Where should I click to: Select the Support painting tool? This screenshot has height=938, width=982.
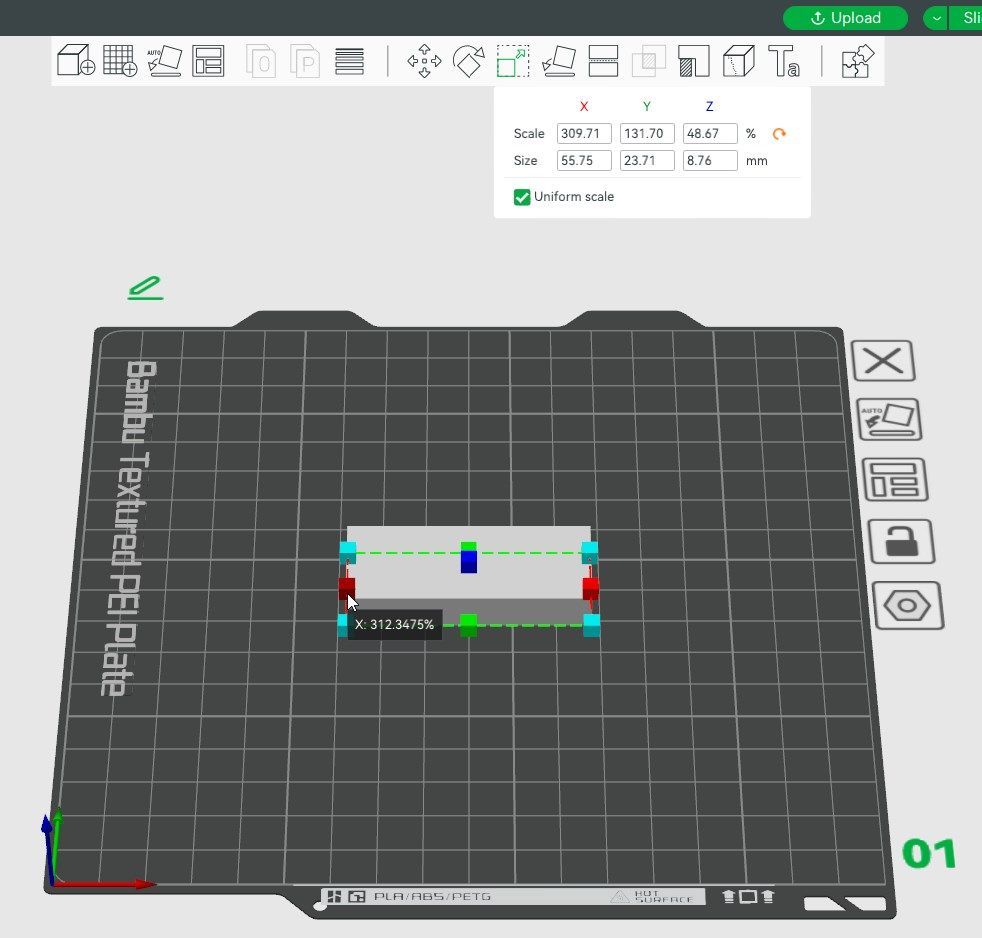(x=693, y=61)
